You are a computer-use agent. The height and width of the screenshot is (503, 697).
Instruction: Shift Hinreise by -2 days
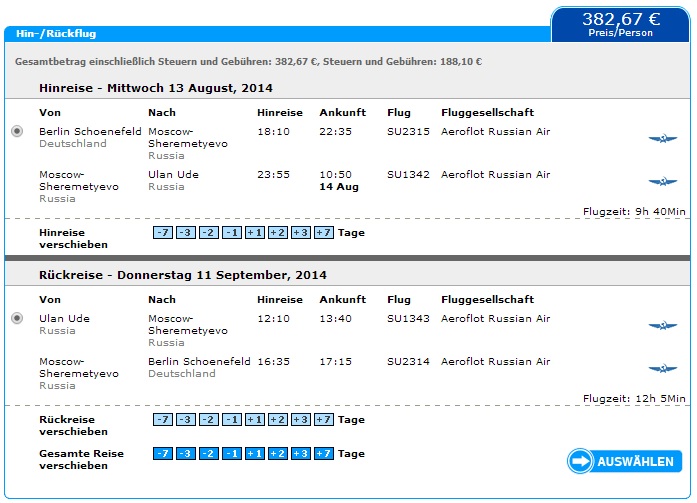coord(209,232)
